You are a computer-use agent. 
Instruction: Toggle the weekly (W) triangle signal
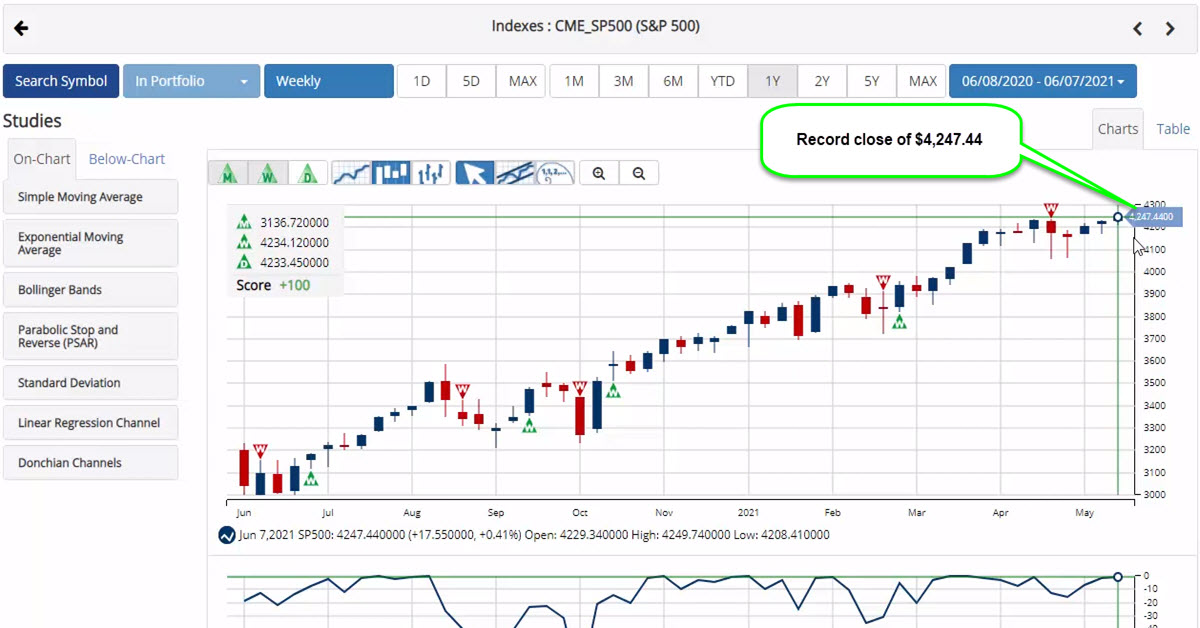click(x=268, y=173)
